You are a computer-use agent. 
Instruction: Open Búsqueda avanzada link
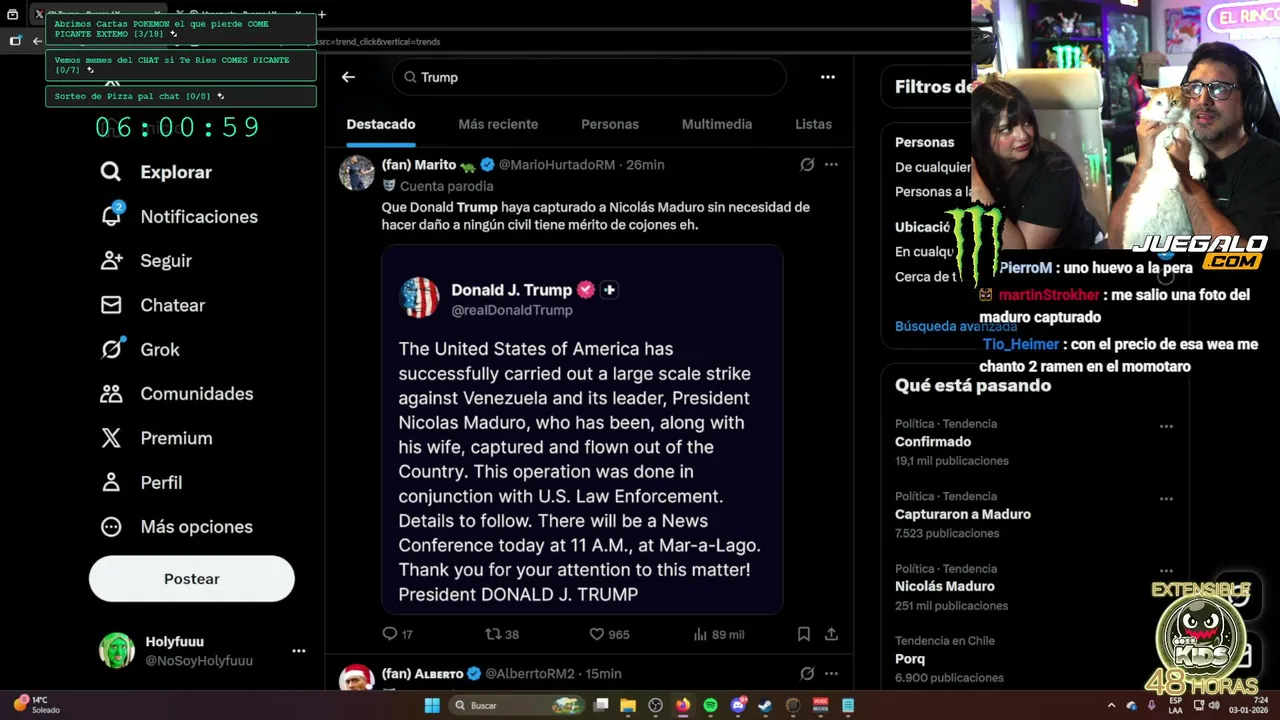point(956,326)
